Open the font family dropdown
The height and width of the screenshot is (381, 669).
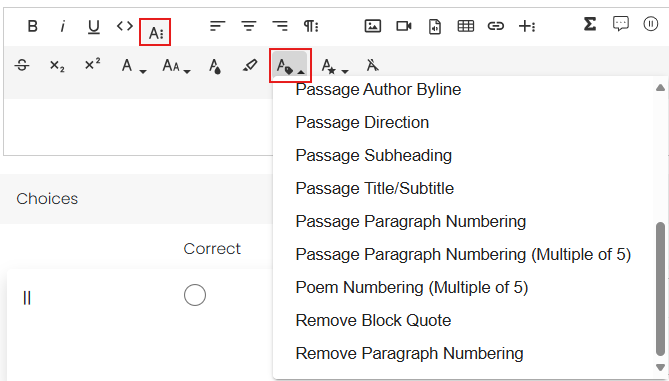(134, 66)
